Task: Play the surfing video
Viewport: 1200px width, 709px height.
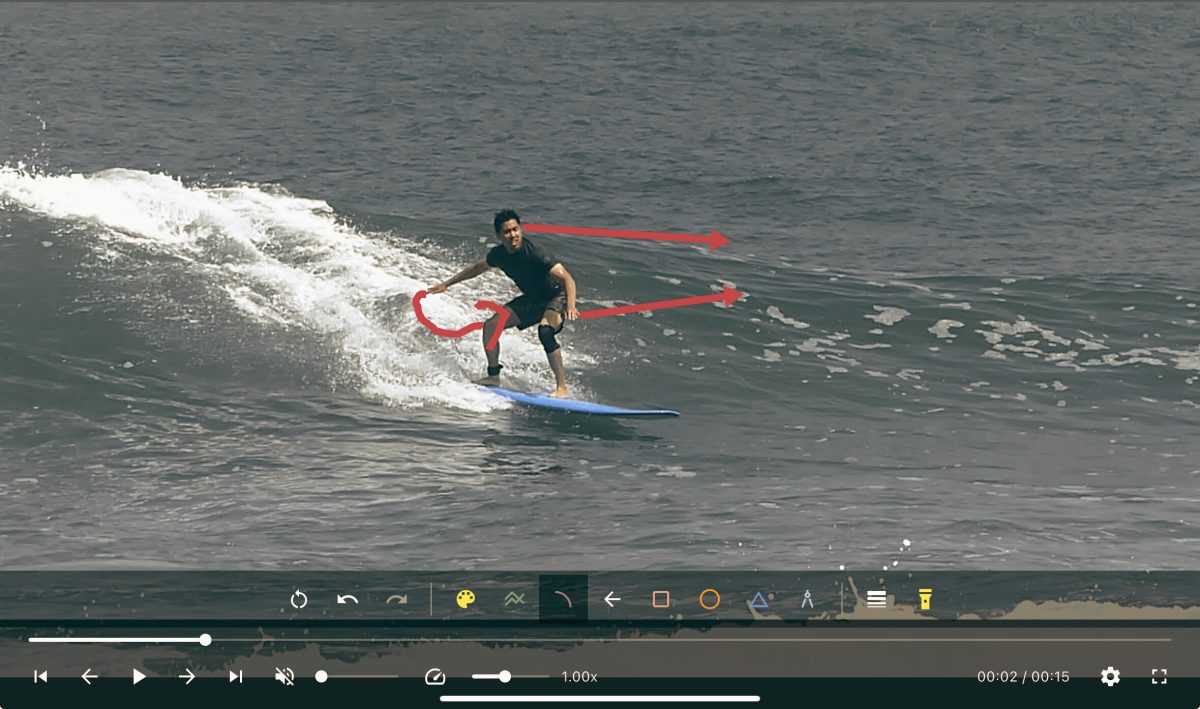Action: click(x=139, y=677)
